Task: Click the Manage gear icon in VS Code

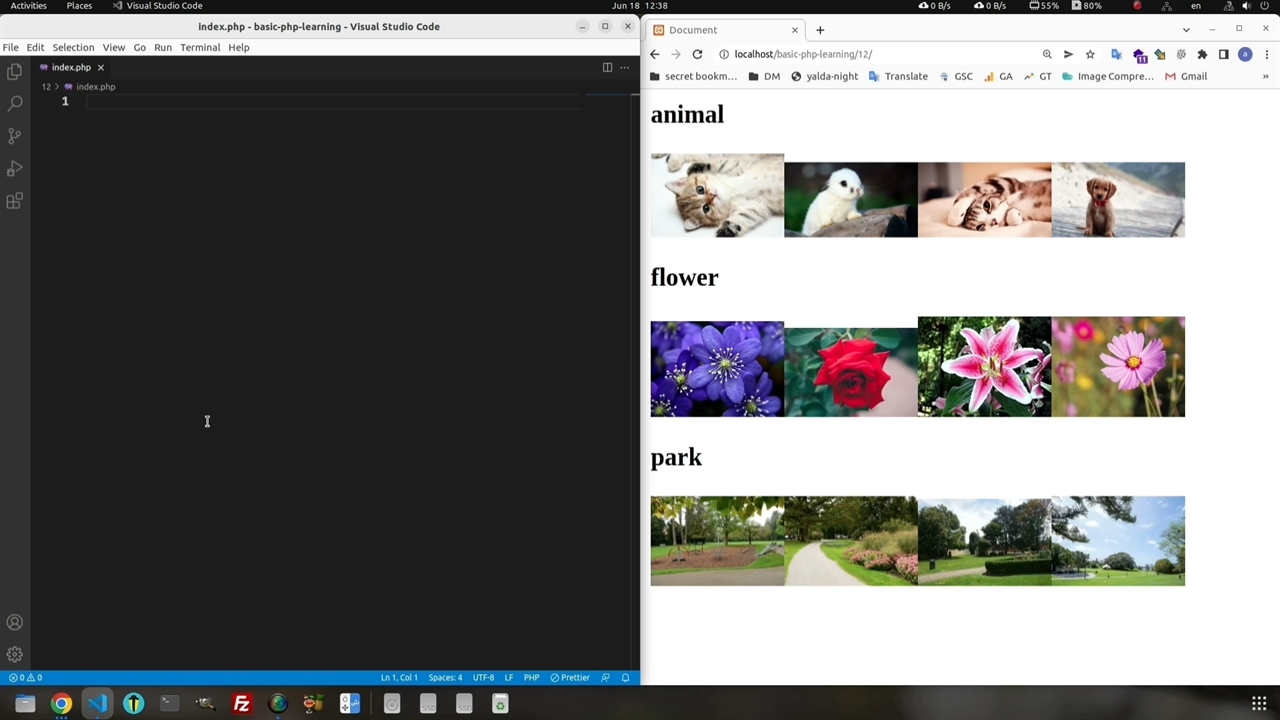Action: coord(14,654)
